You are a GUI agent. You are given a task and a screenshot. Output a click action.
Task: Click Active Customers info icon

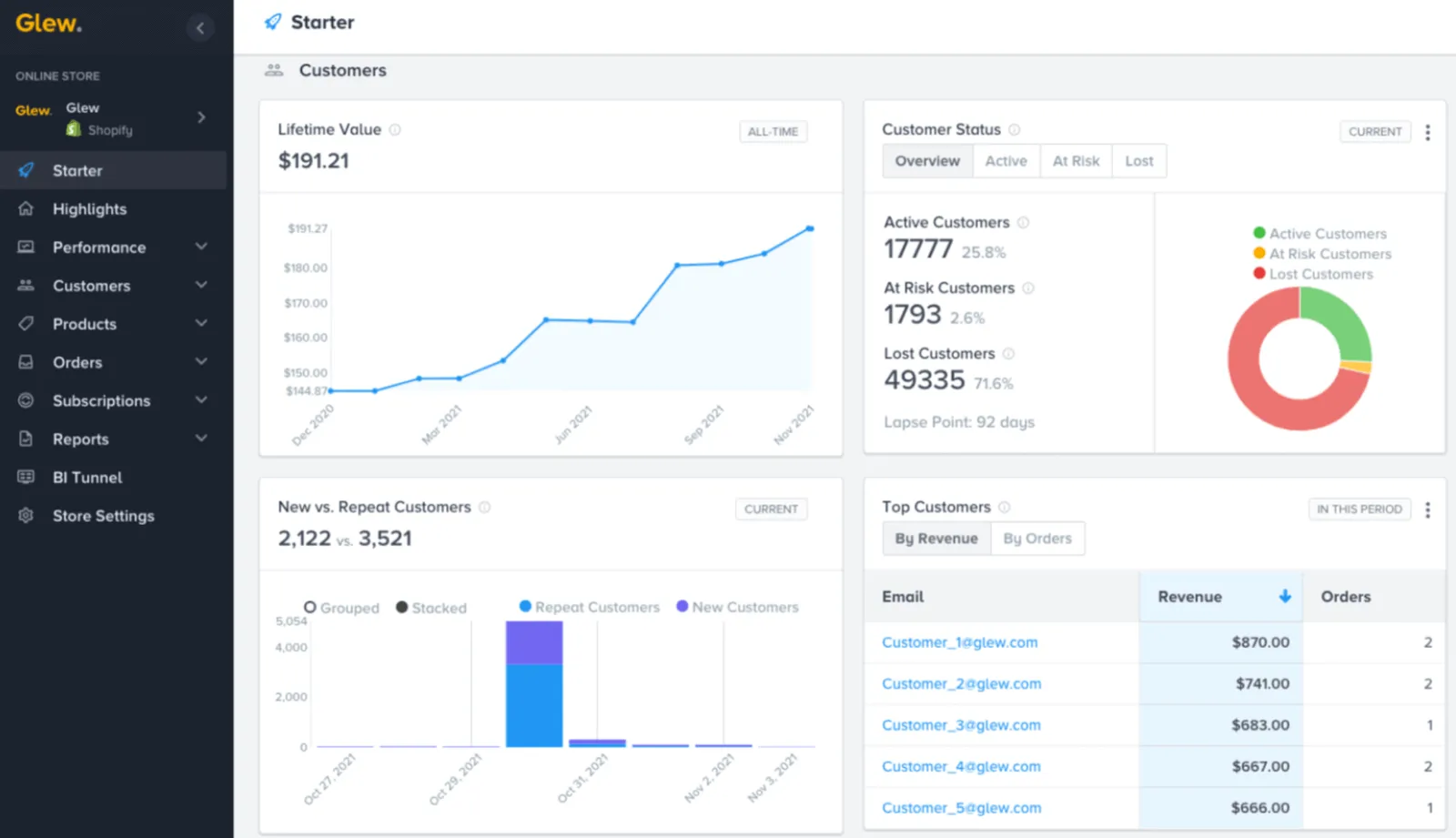tap(1023, 223)
